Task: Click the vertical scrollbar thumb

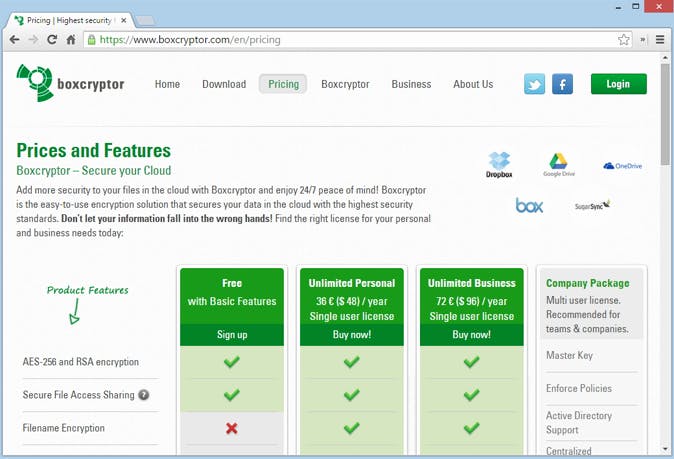Action: (x=665, y=114)
